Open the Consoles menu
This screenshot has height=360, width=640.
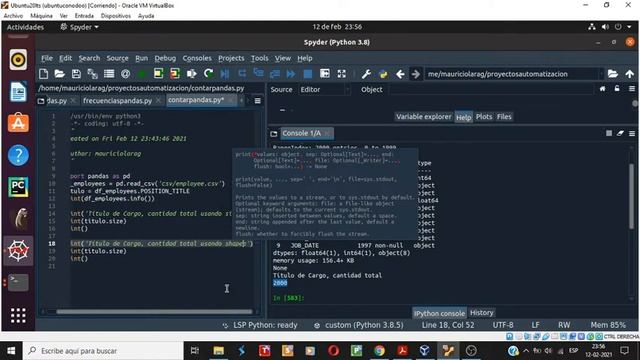tap(197, 58)
